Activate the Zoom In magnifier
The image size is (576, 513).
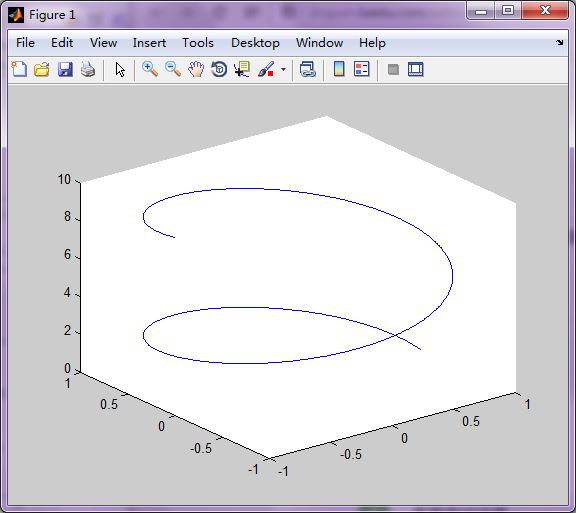point(150,69)
